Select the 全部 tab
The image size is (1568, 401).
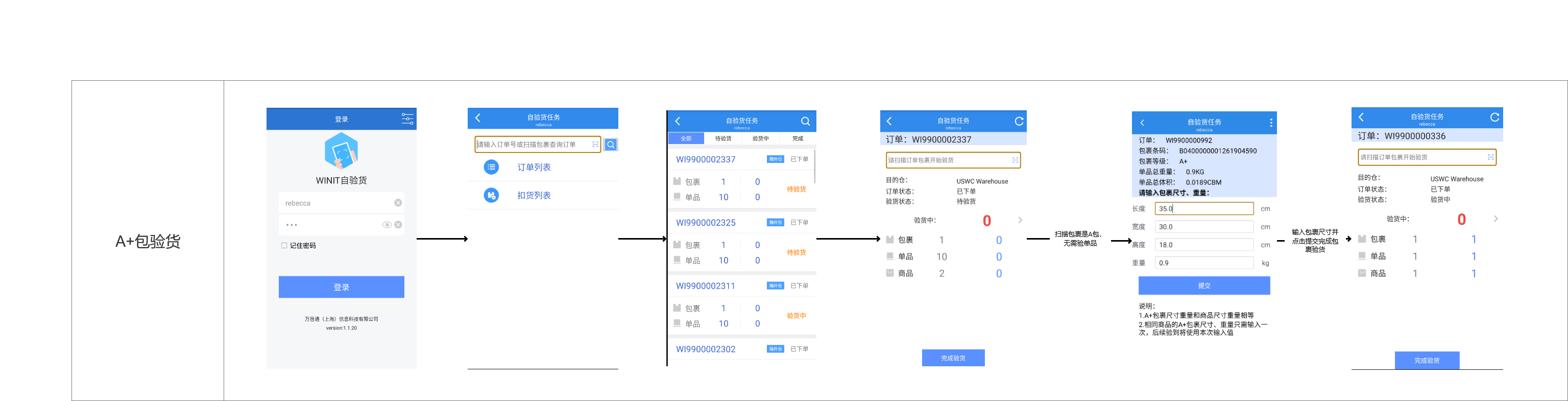point(686,138)
